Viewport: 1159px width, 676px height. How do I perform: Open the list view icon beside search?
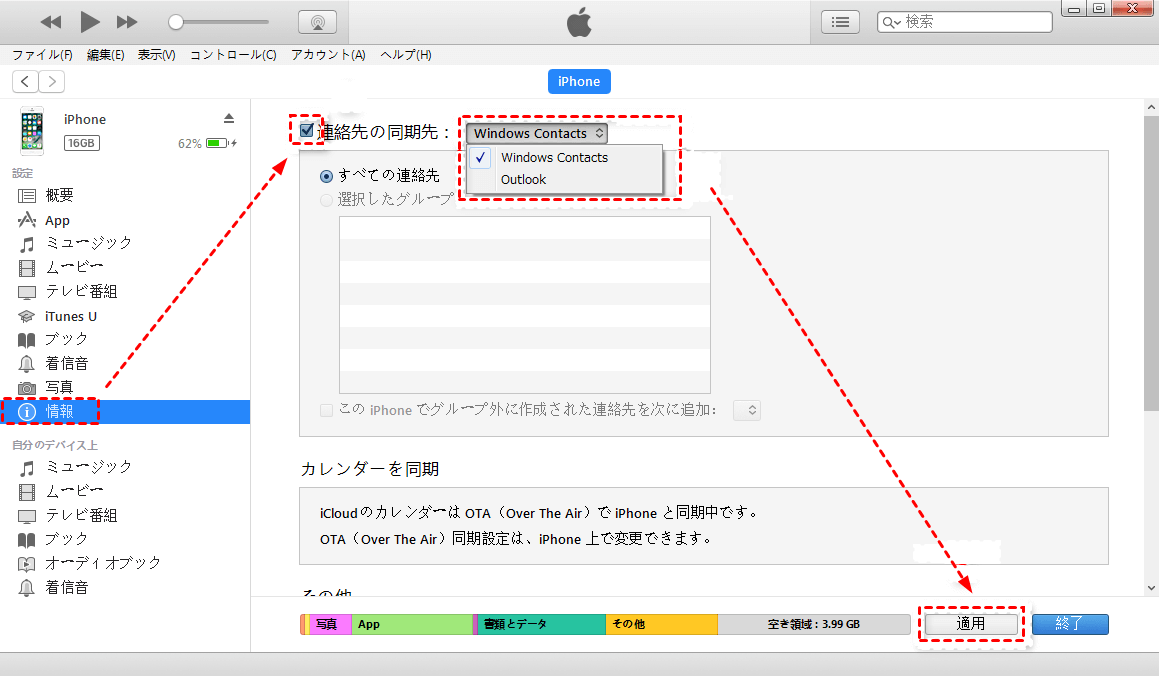click(x=841, y=22)
